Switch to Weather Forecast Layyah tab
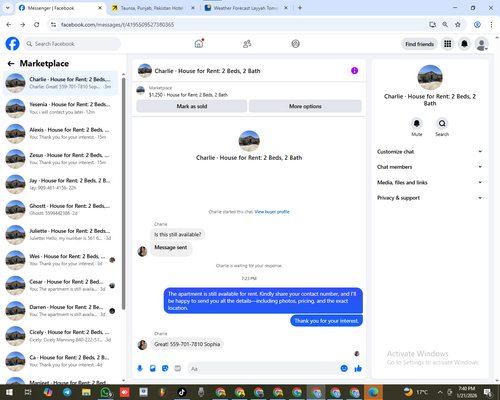500x400 pixels. (246, 8)
